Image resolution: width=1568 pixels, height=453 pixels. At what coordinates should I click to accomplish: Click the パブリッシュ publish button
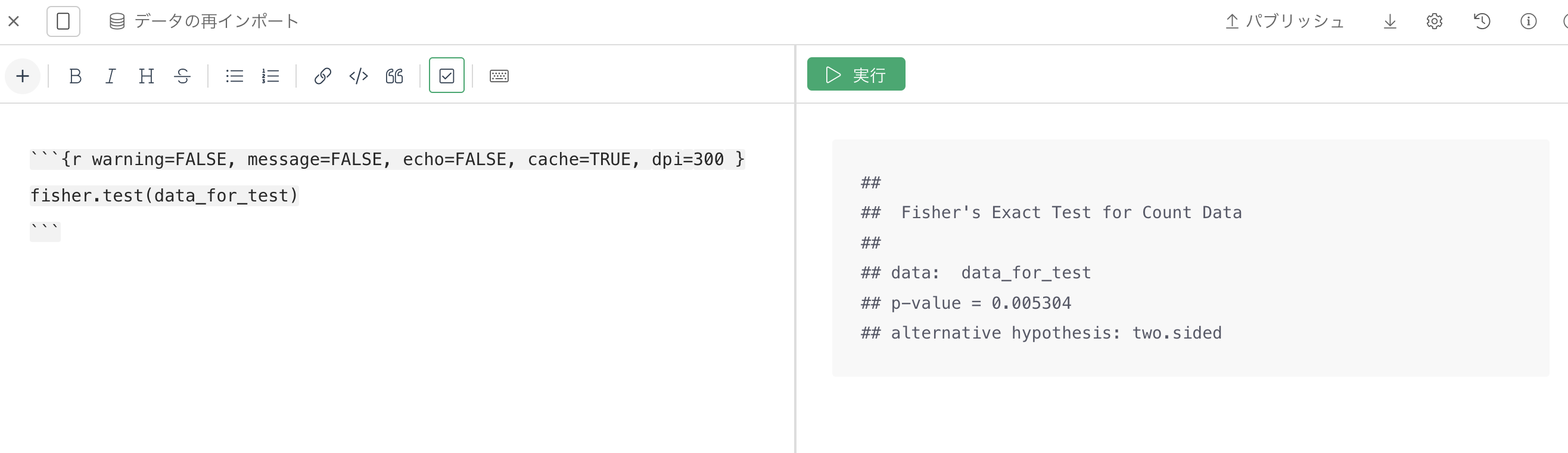coord(1284,21)
